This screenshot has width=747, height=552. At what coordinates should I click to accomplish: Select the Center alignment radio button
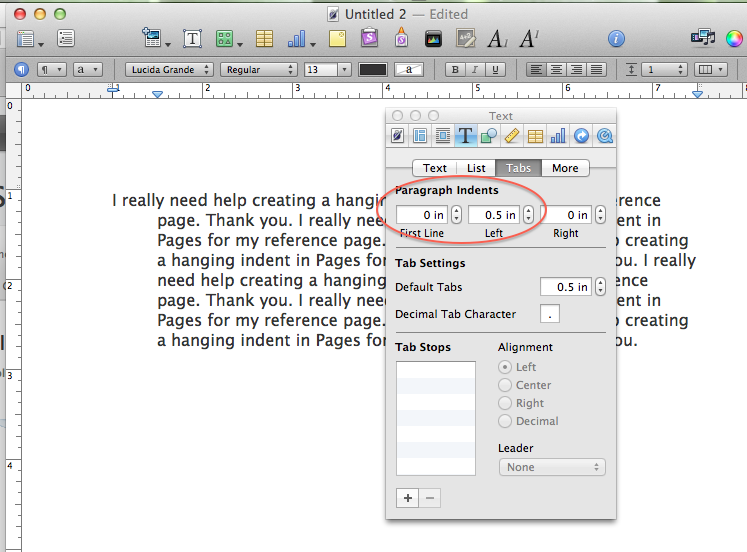(x=505, y=385)
